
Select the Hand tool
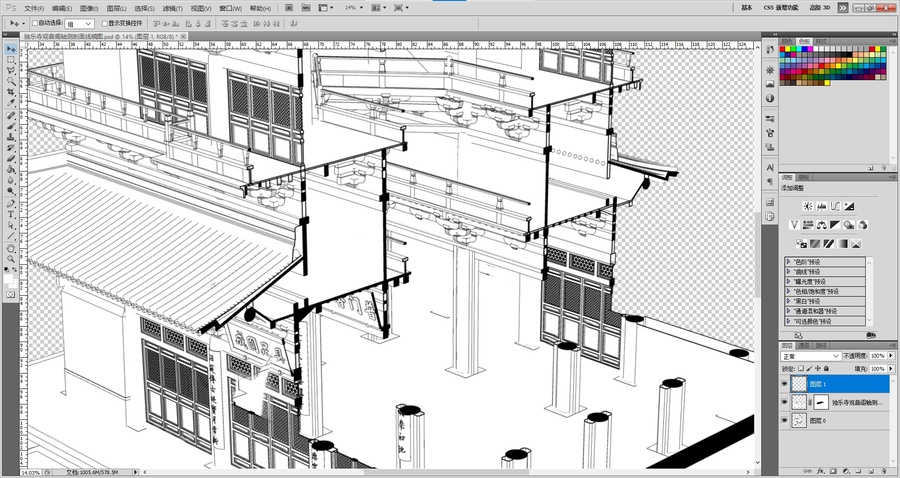coord(11,249)
